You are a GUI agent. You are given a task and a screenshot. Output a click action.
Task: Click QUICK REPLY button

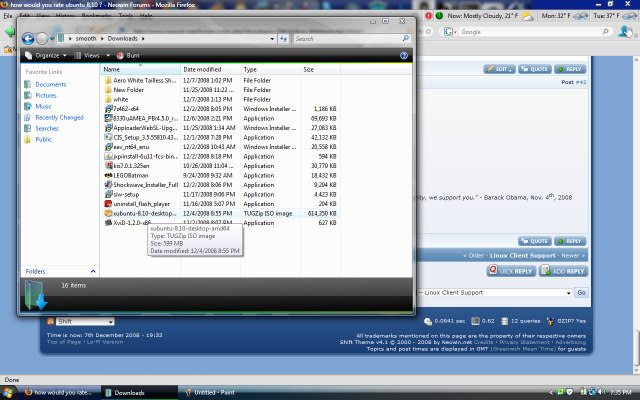(511, 271)
